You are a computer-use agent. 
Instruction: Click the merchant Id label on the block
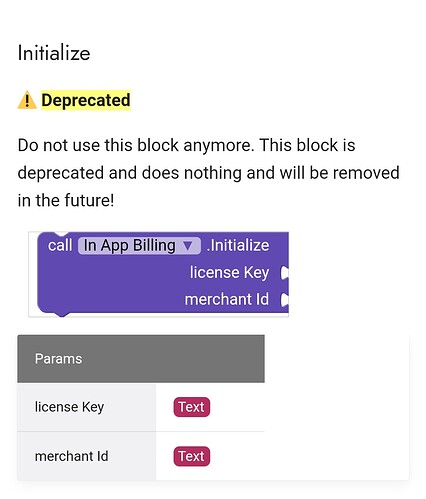tap(227, 299)
